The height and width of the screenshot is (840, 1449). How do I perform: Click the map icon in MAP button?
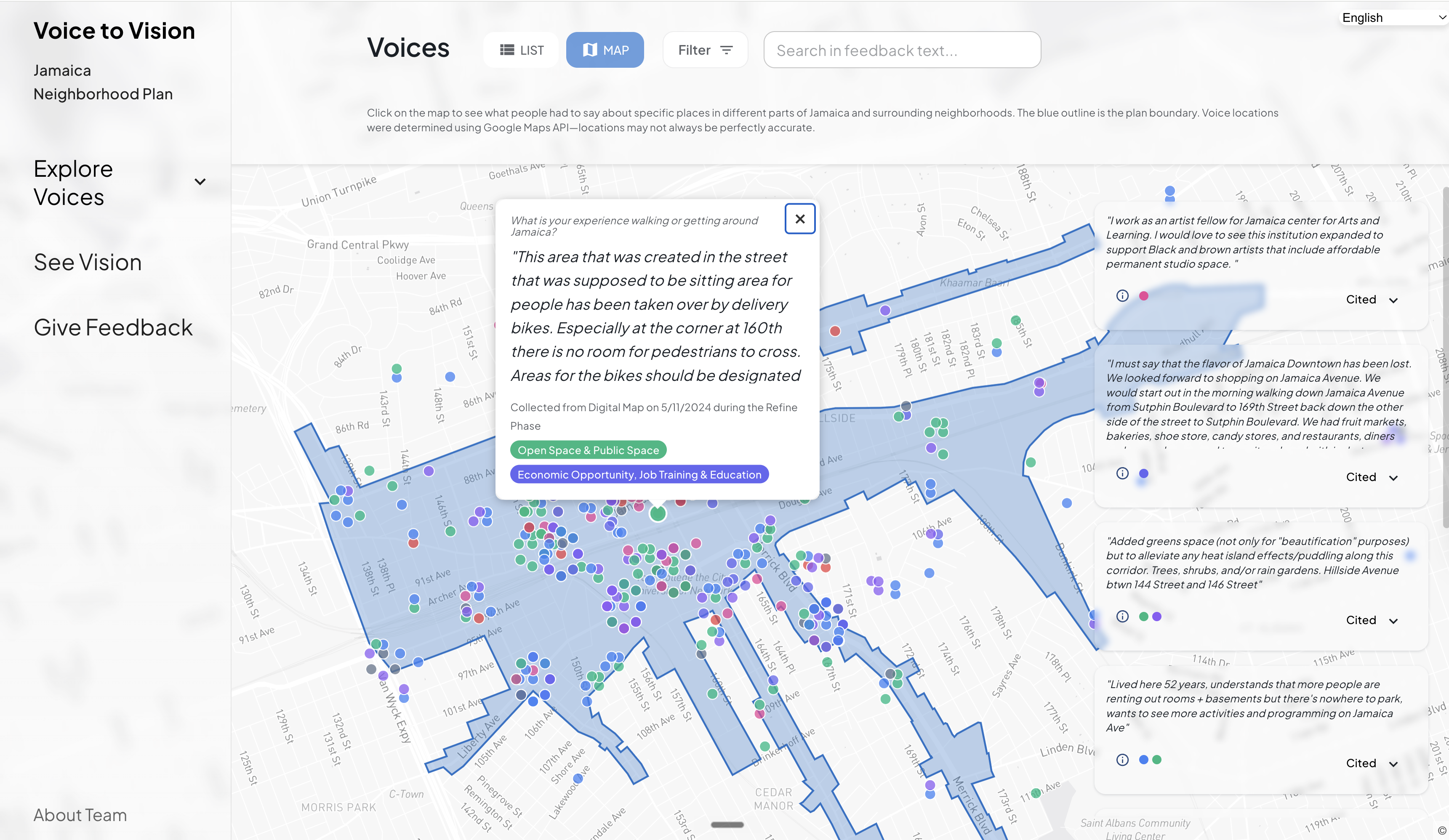click(590, 50)
